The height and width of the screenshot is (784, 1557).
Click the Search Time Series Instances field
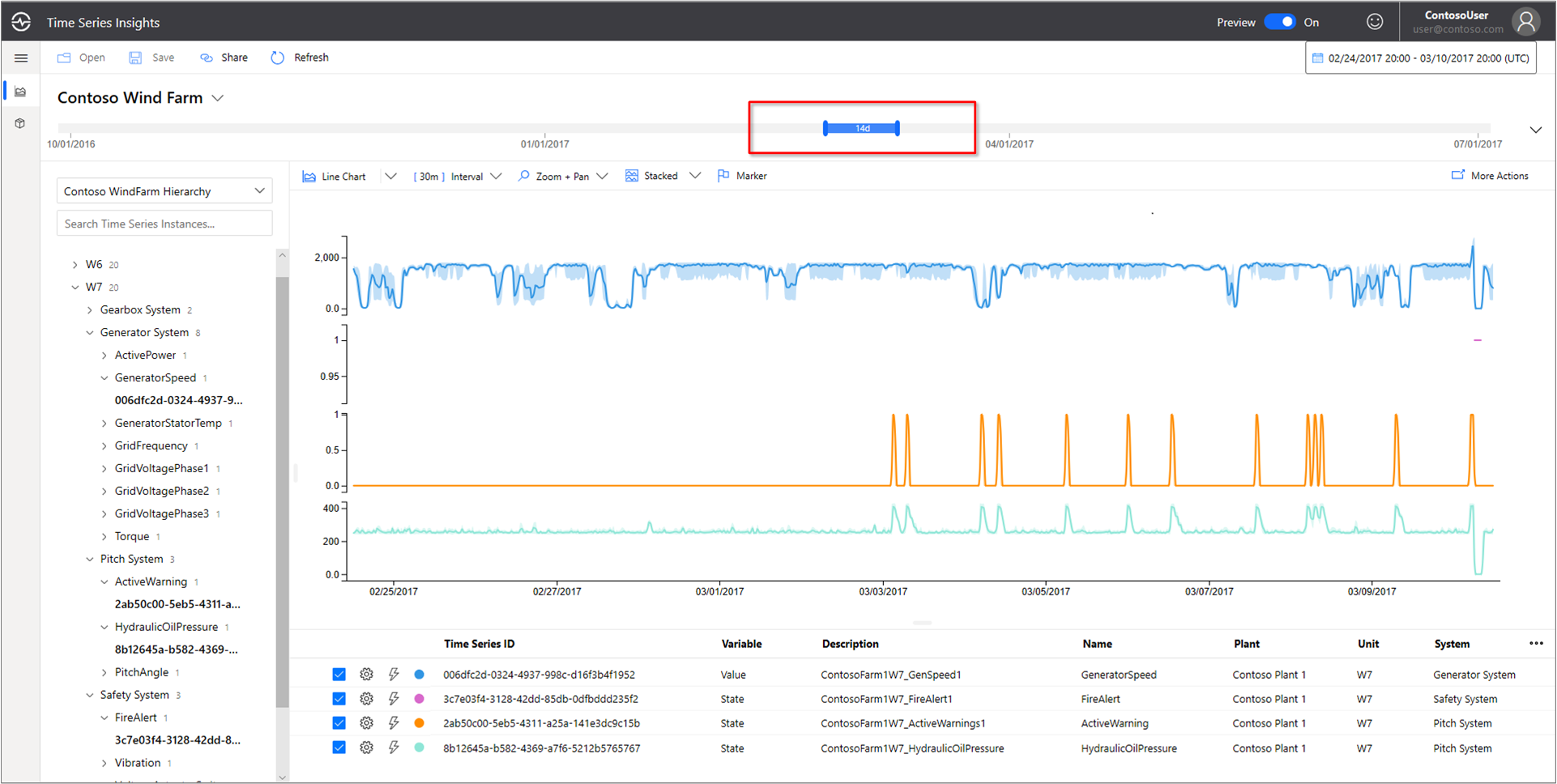point(164,224)
